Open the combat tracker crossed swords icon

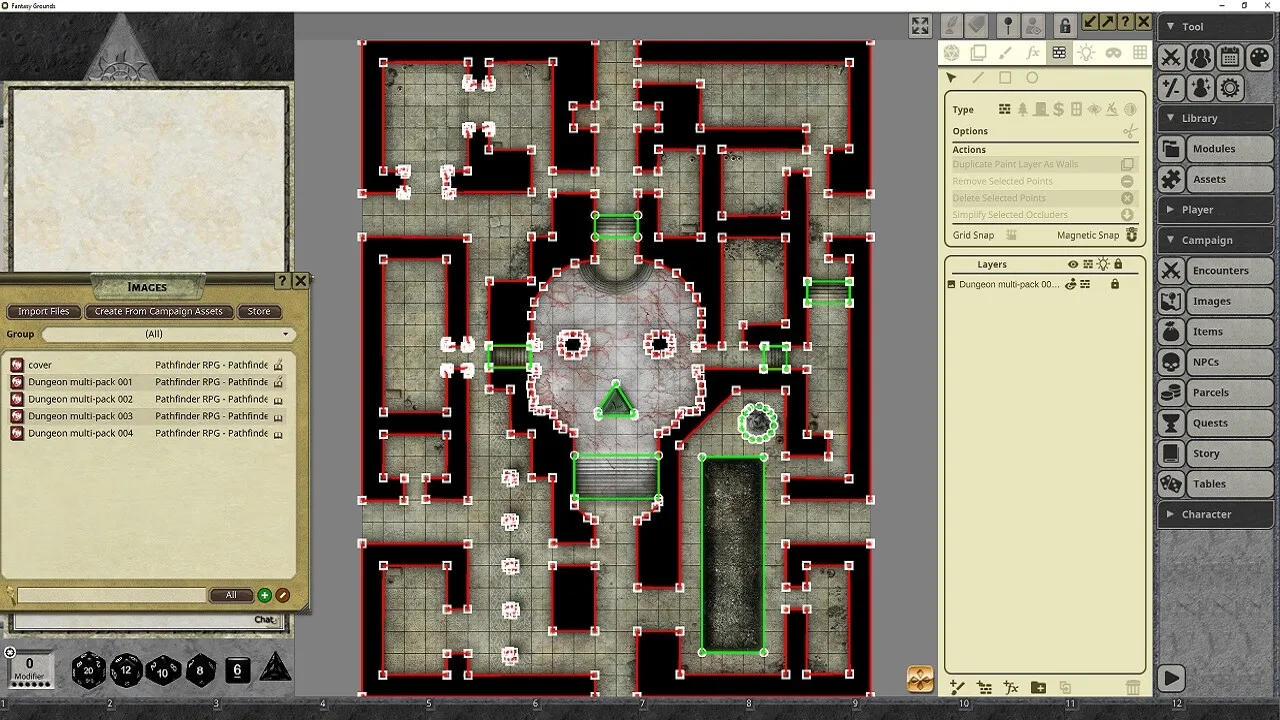coord(1171,58)
